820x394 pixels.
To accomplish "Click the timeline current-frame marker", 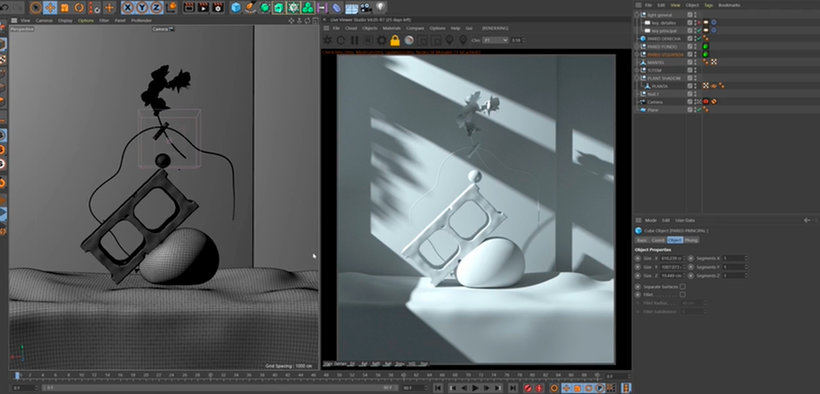I will pyautogui.click(x=17, y=375).
